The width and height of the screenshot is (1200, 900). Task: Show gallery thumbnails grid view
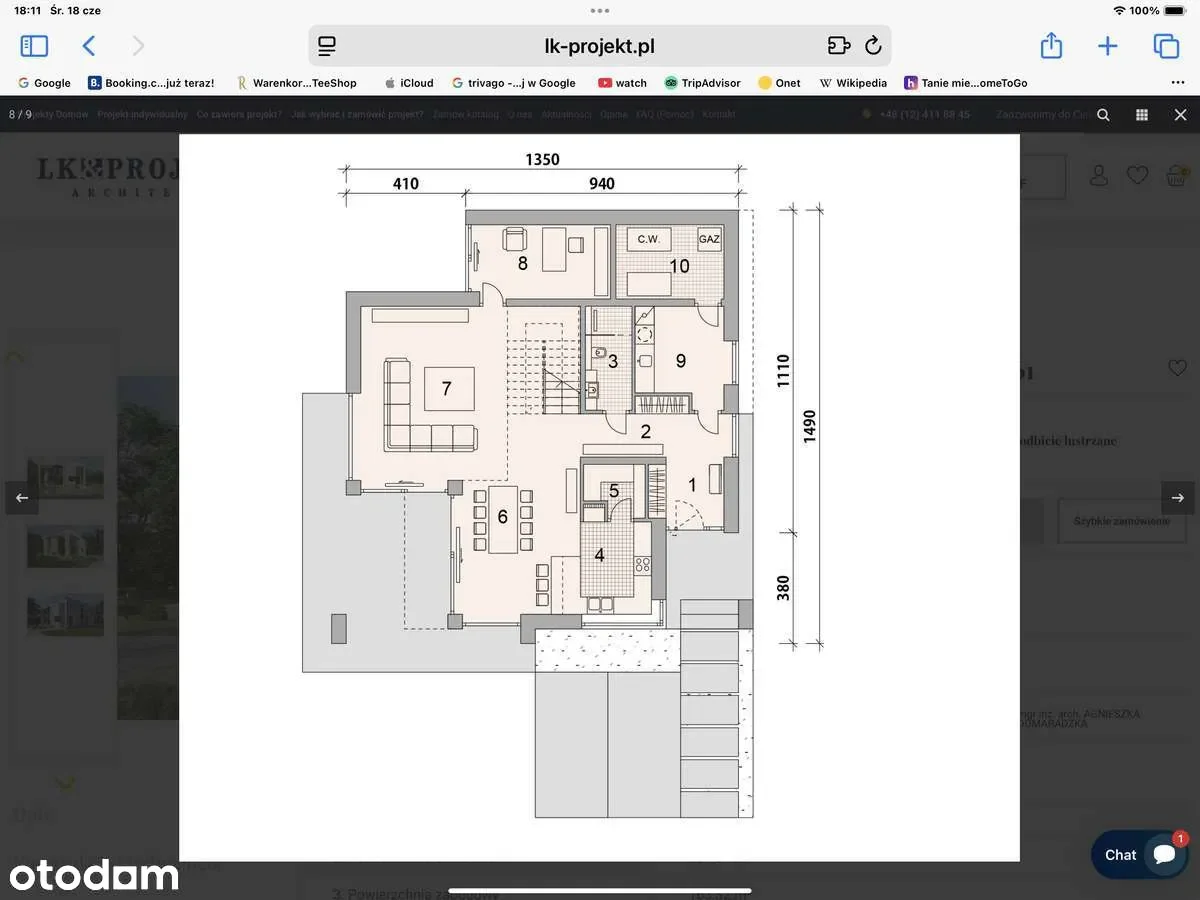click(1142, 115)
